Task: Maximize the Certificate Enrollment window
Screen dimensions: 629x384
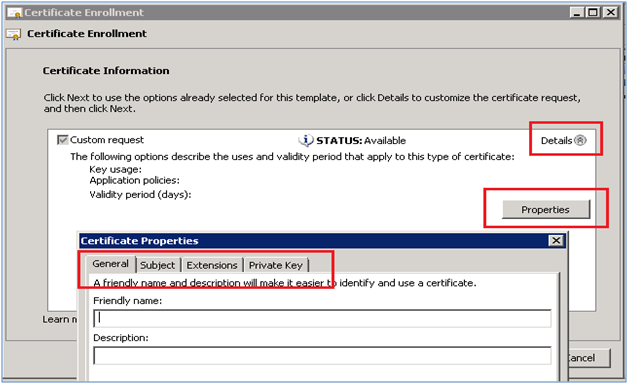Action: click(x=593, y=12)
